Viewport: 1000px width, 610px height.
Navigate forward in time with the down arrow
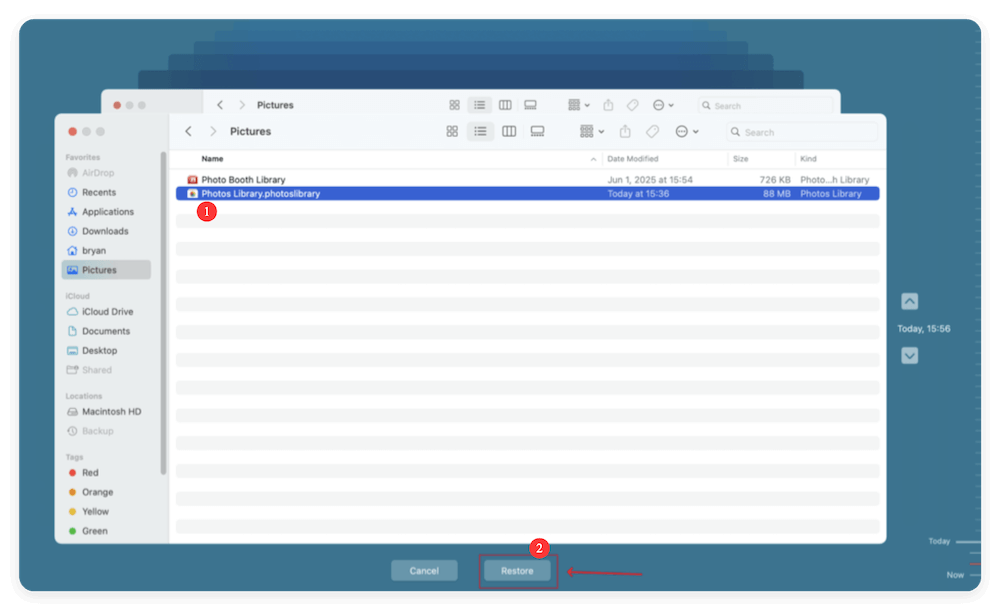tap(909, 355)
